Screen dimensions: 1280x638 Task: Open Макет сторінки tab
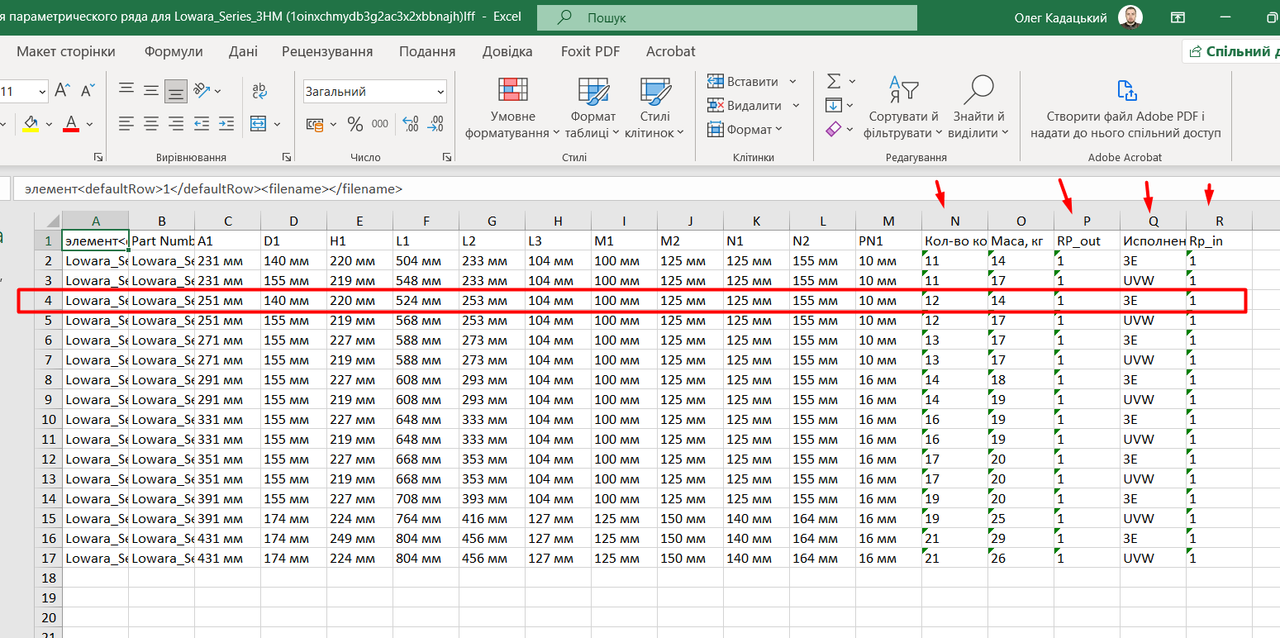point(66,51)
